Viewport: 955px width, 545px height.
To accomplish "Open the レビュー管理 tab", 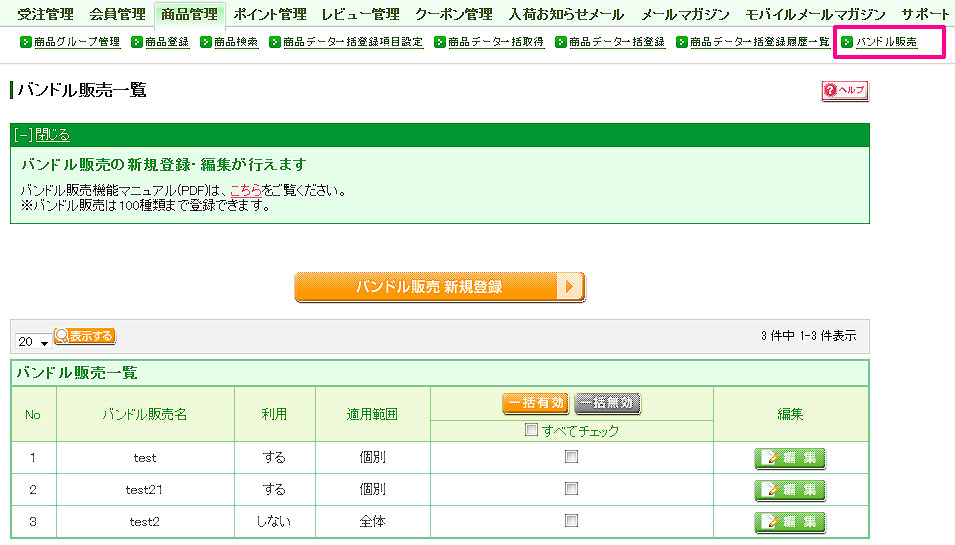I will pyautogui.click(x=361, y=14).
